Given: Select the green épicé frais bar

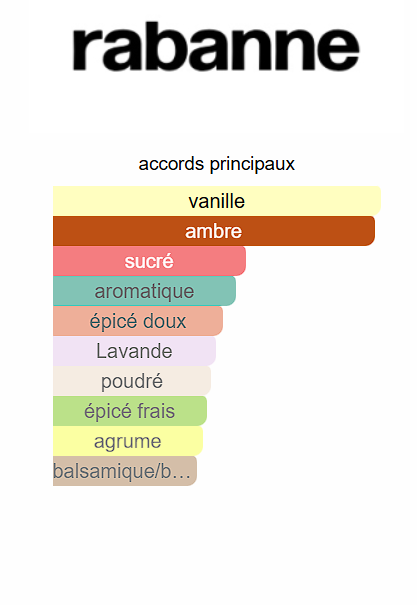Looking at the screenshot, I should [x=130, y=411].
